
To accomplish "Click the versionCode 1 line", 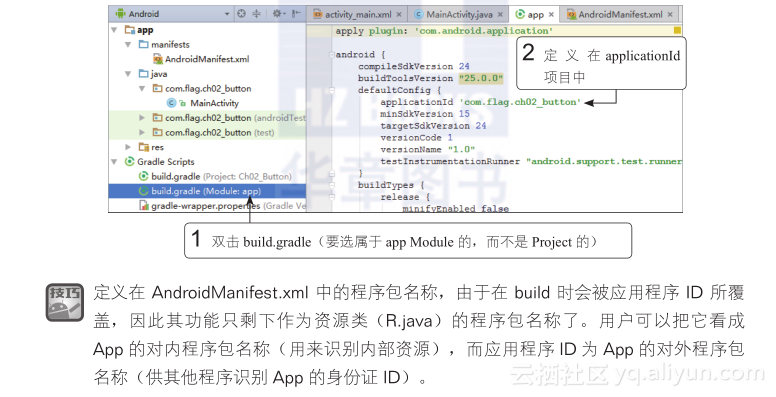I will pyautogui.click(x=416, y=138).
